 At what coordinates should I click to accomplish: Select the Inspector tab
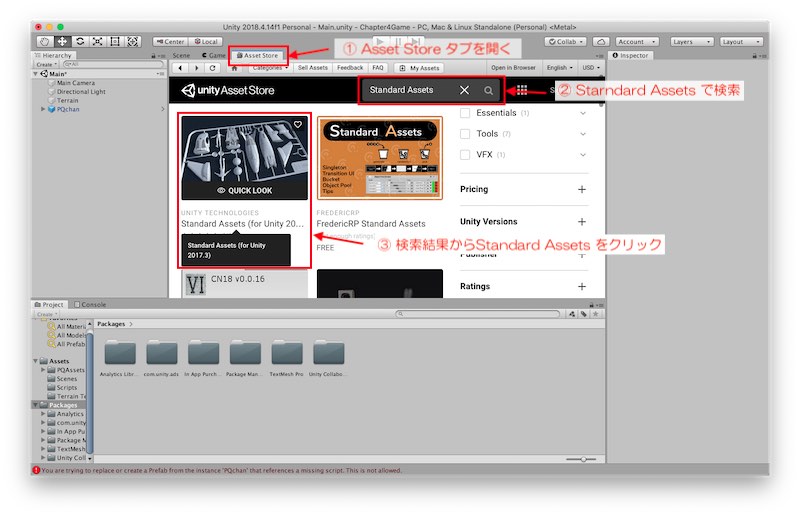630,55
